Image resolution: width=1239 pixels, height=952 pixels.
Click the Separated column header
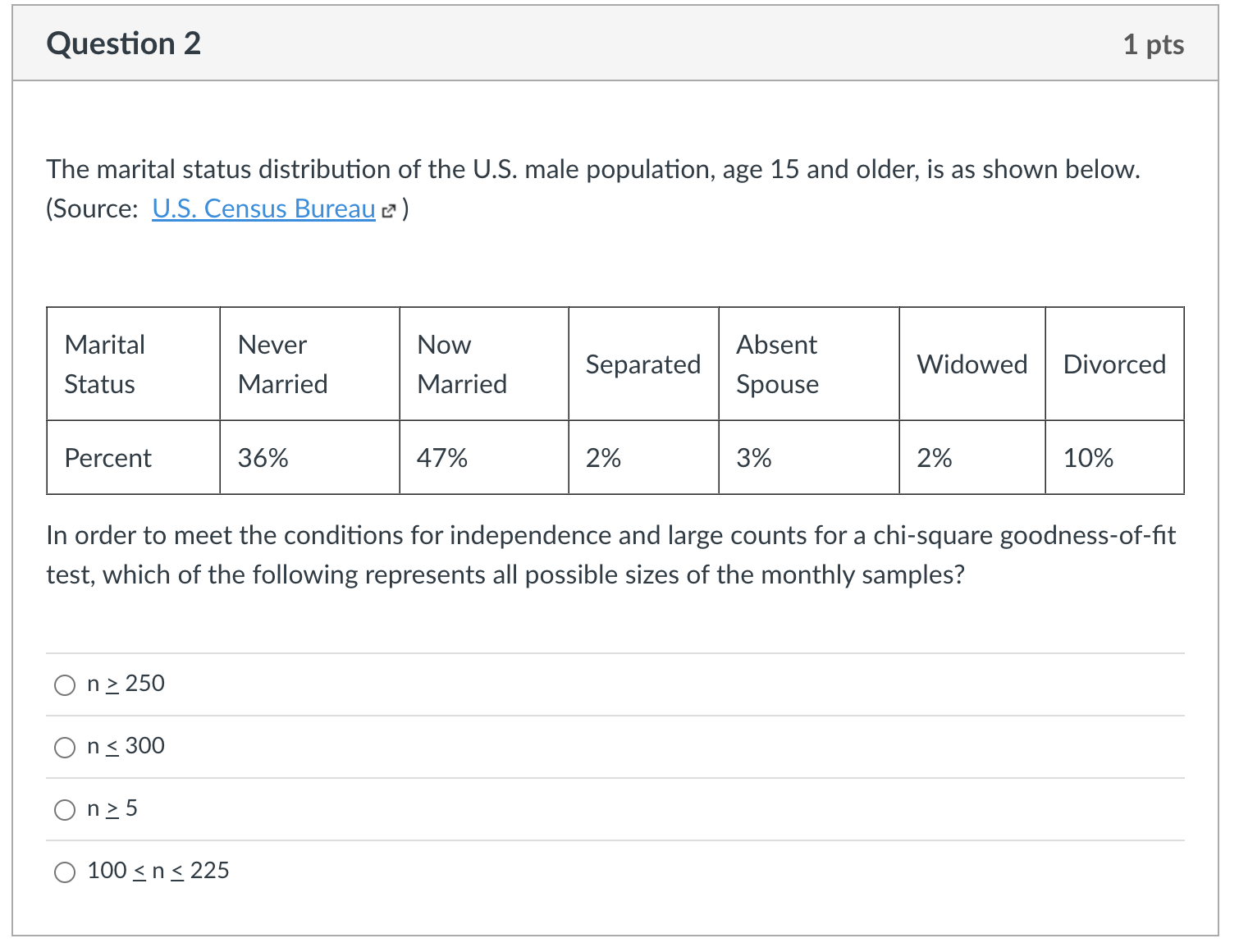coord(643,364)
